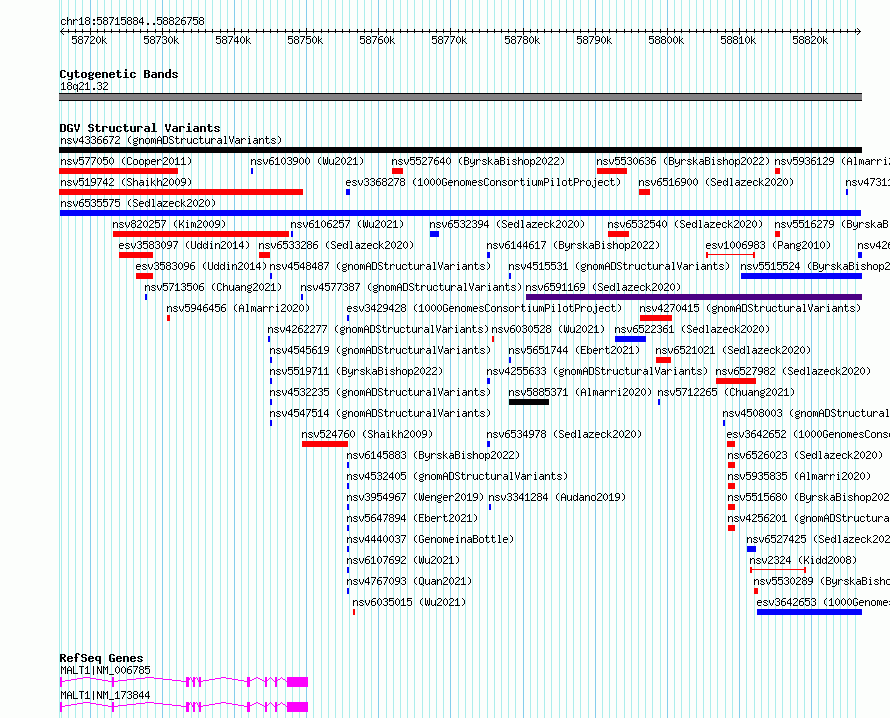Click nsv6035015 (Wu2021) label
The image size is (890, 718).
pyautogui.click(x=409, y=602)
